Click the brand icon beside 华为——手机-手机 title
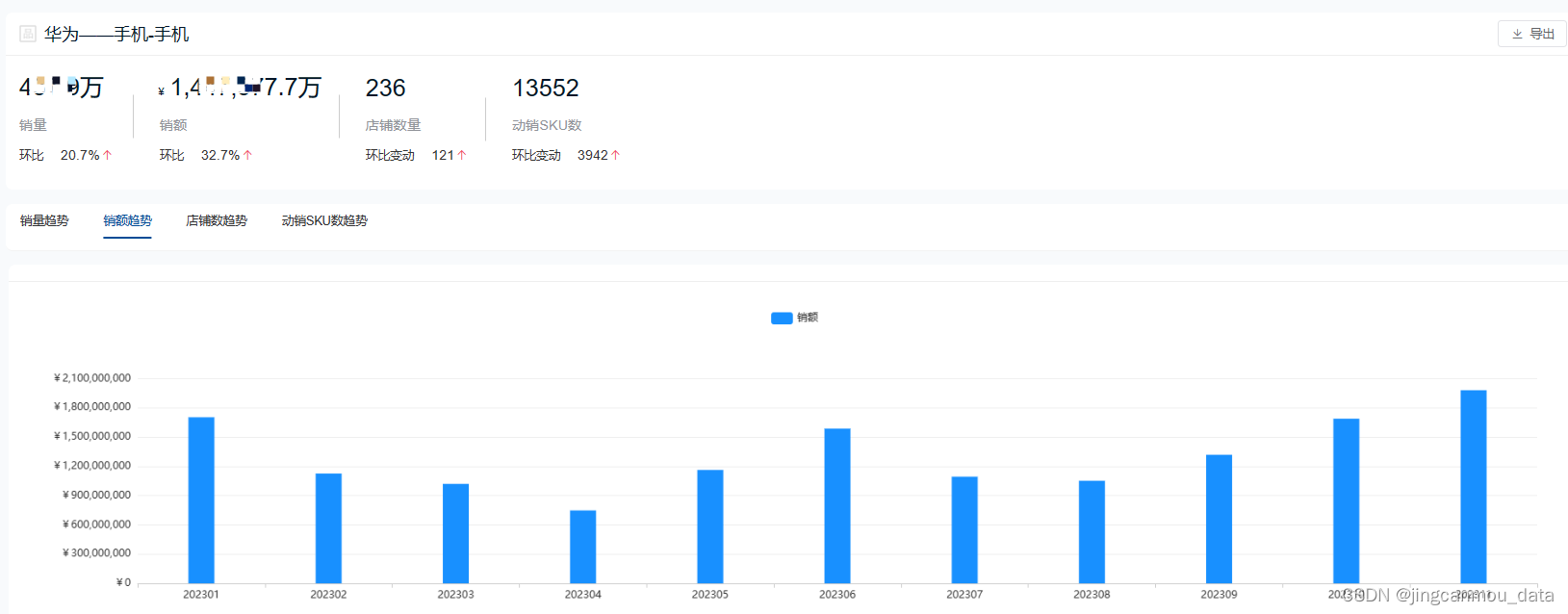This screenshot has height=614, width=1568. point(28,34)
